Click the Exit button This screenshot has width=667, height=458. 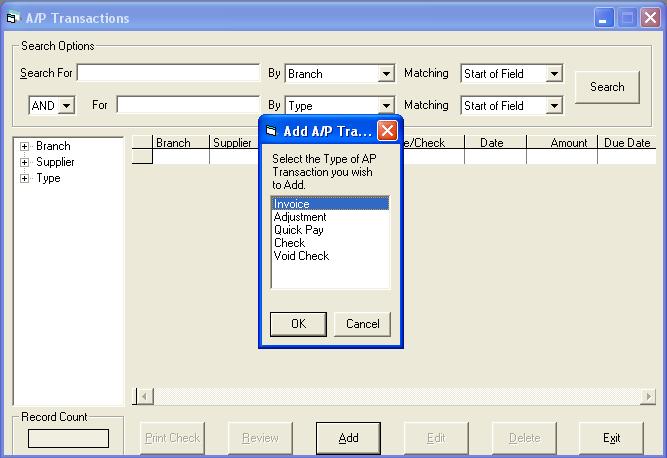click(x=611, y=438)
